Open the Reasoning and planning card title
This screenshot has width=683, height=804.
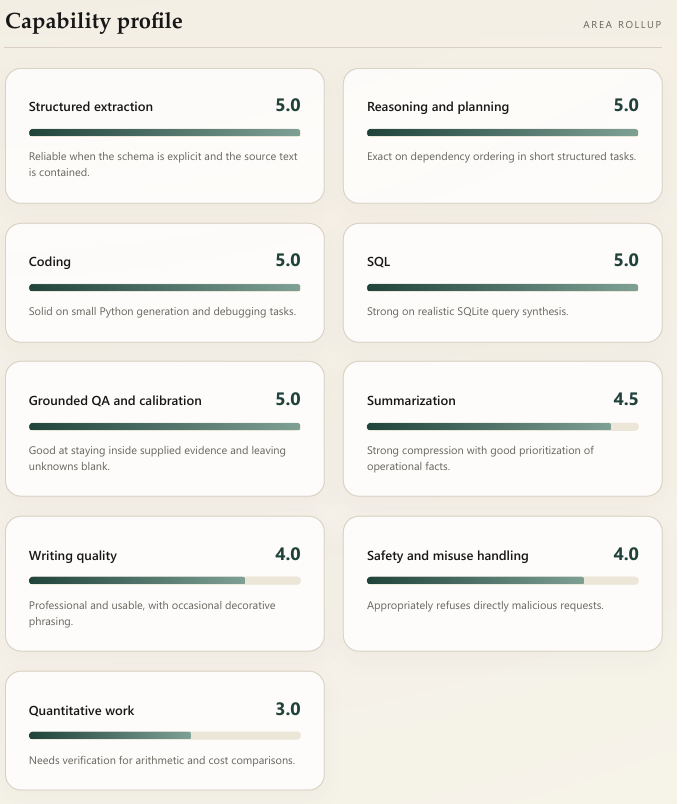(438, 107)
